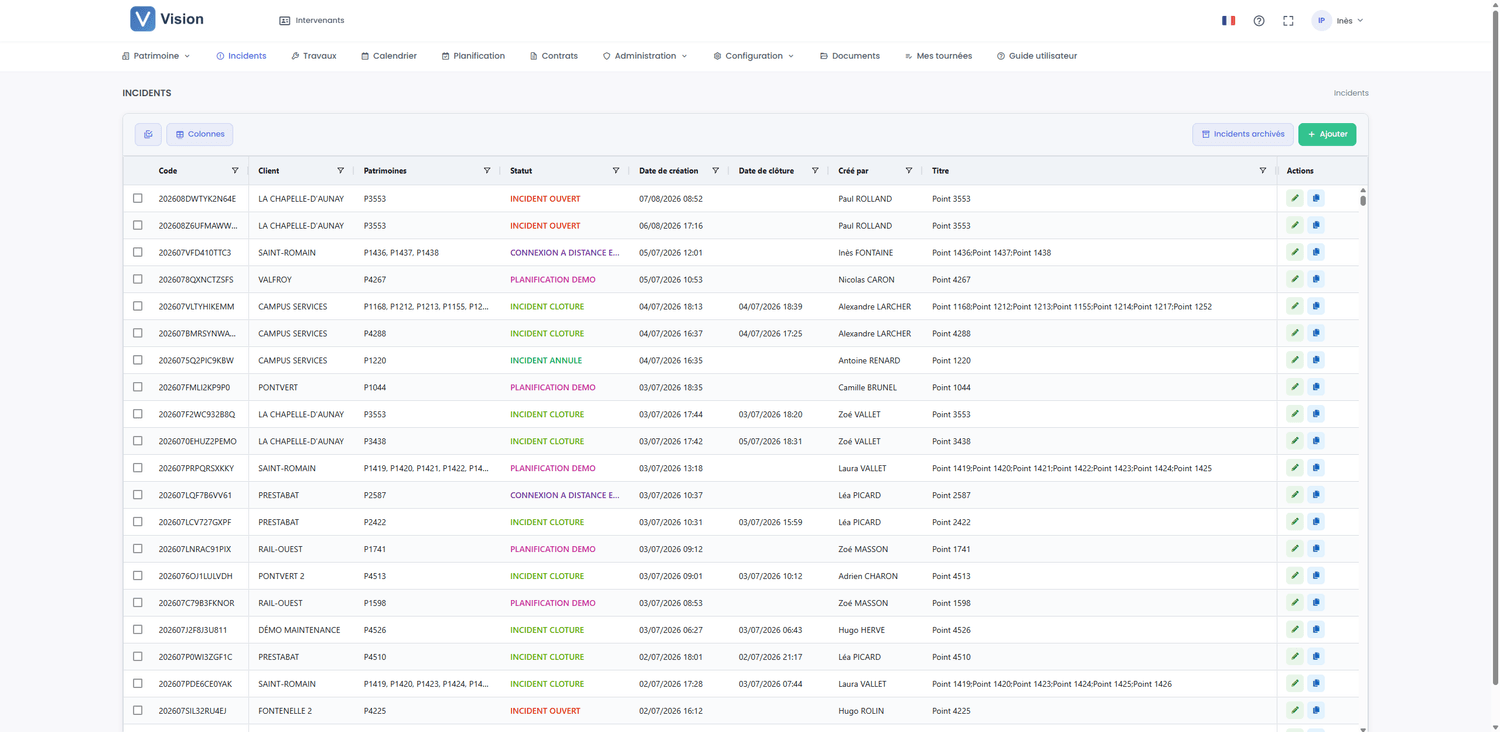Select the row checkbox for 2026078QXNCTZSFS
Screen dimensions: 1500x732
pyautogui.click(x=138, y=279)
